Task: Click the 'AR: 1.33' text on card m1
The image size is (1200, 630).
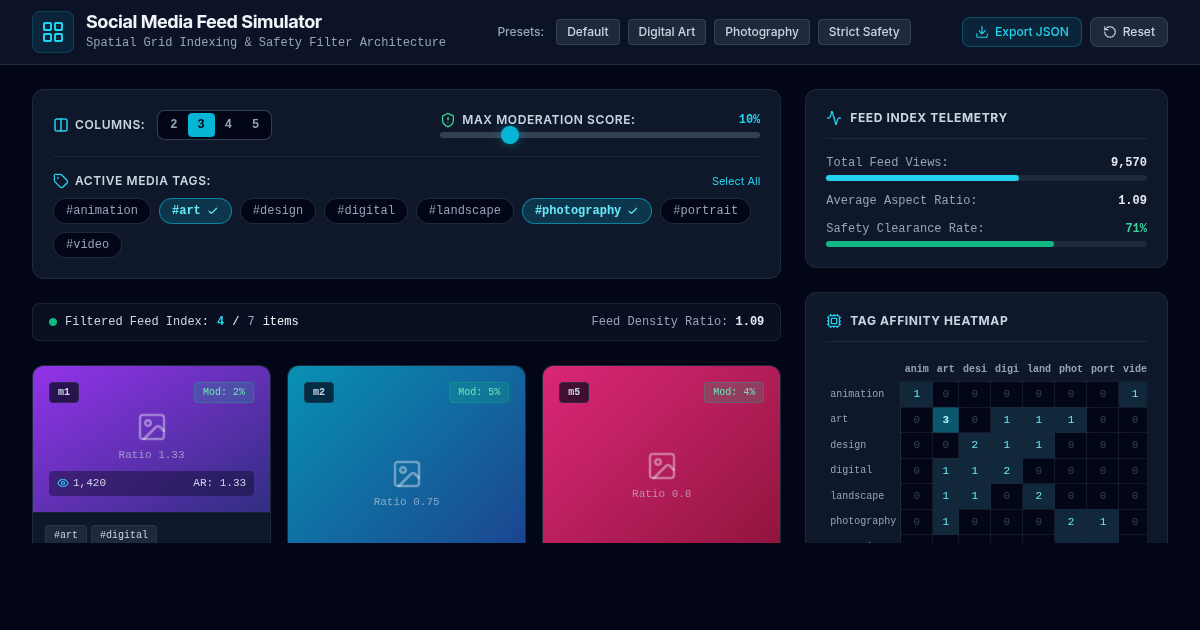Action: tap(220, 483)
